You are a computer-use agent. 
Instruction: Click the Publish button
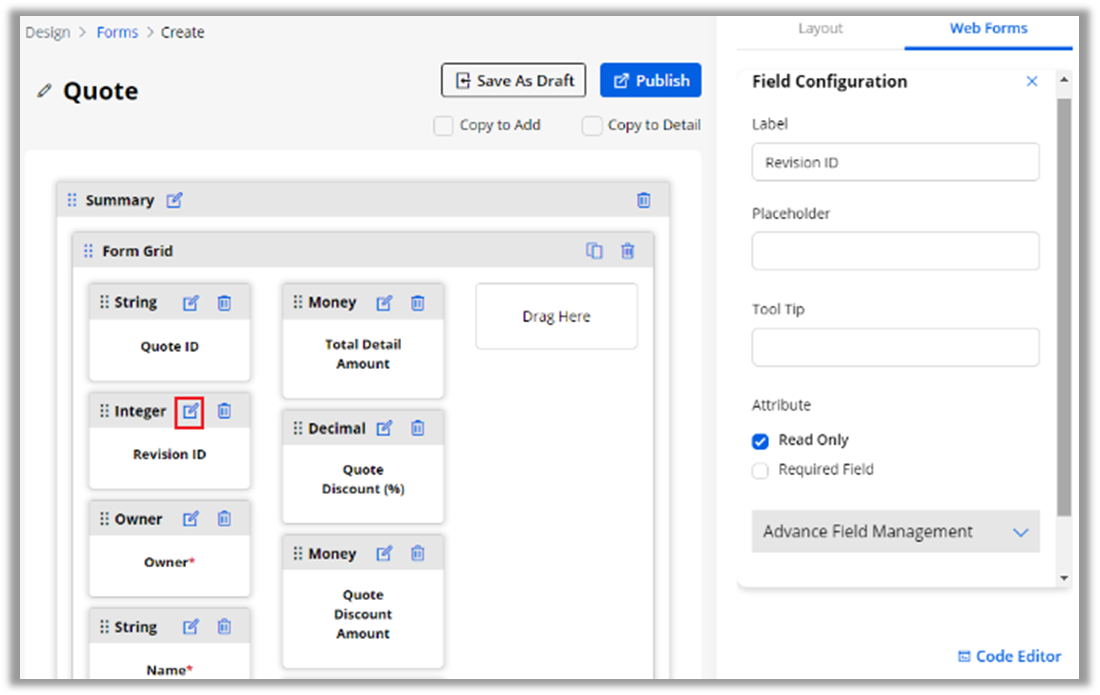coord(650,81)
